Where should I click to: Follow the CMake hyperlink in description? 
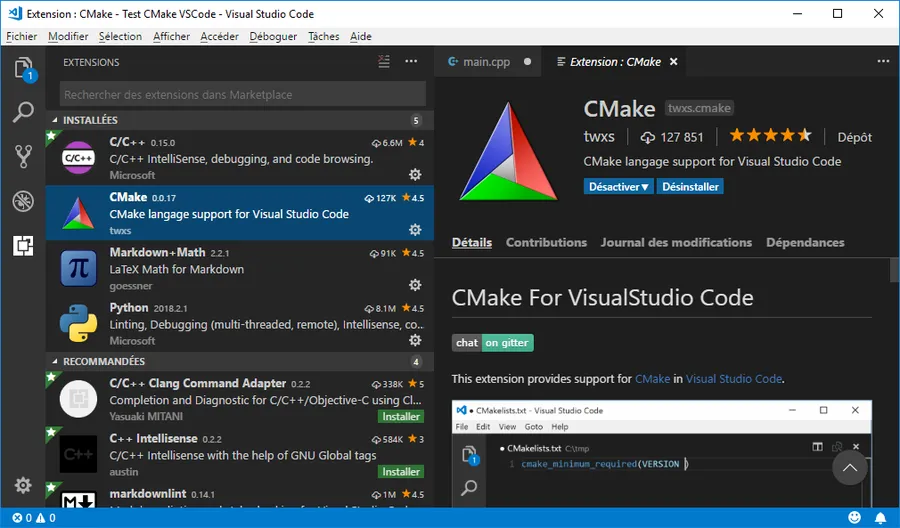point(652,379)
